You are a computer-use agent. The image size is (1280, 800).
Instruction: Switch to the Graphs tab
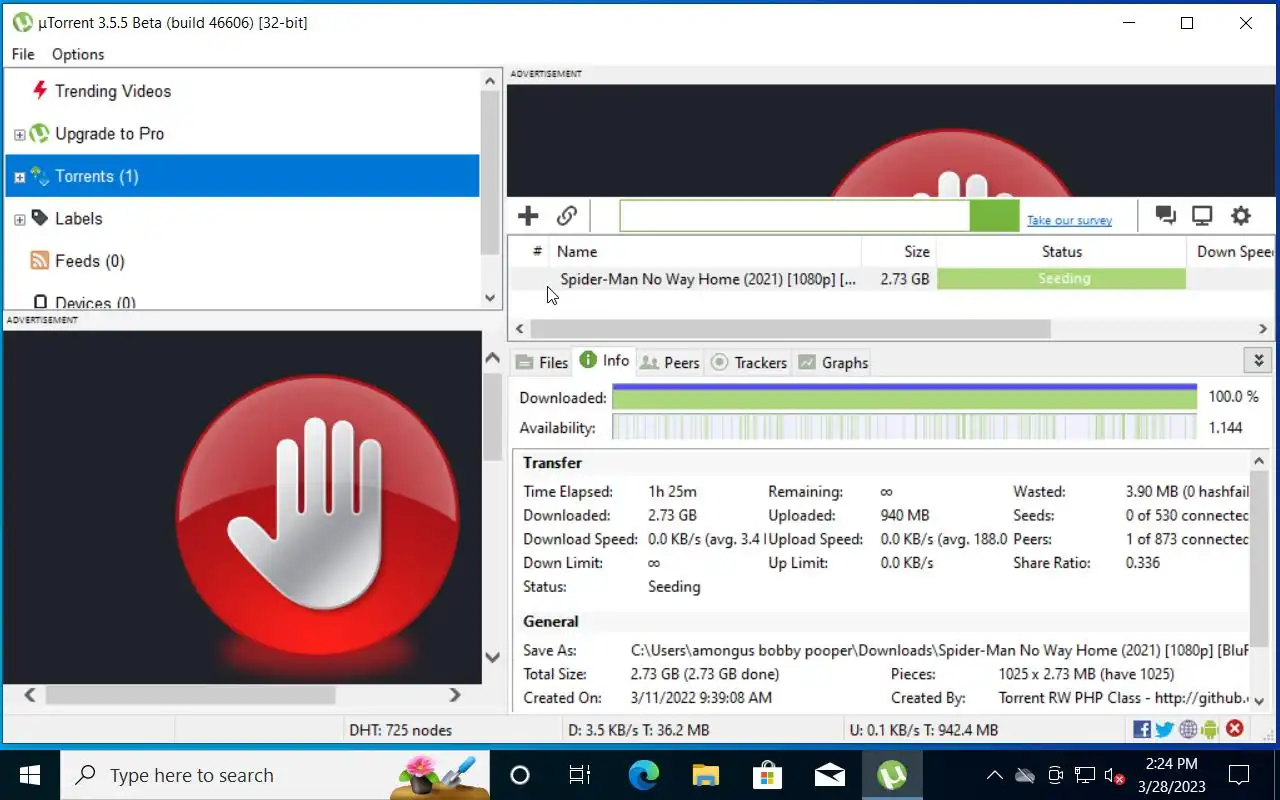click(833, 362)
